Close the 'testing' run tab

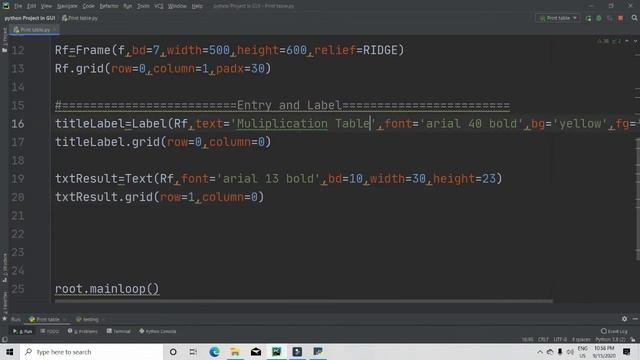(x=103, y=320)
